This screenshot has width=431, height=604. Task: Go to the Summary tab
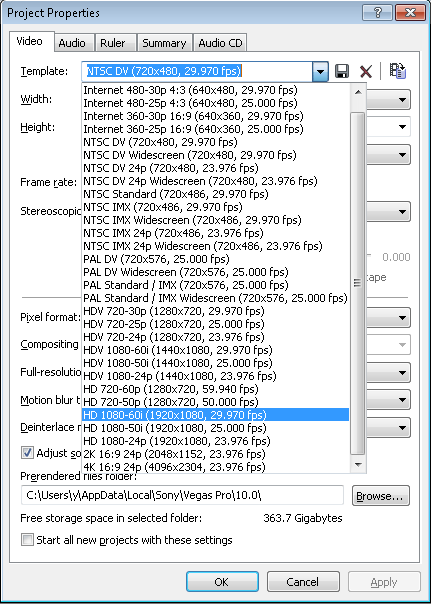[x=164, y=43]
